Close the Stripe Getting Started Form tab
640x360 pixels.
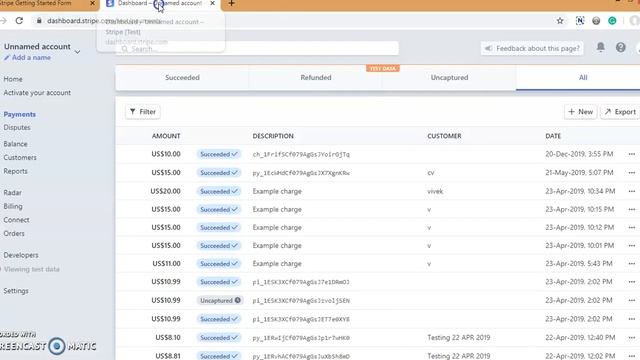(x=92, y=3)
